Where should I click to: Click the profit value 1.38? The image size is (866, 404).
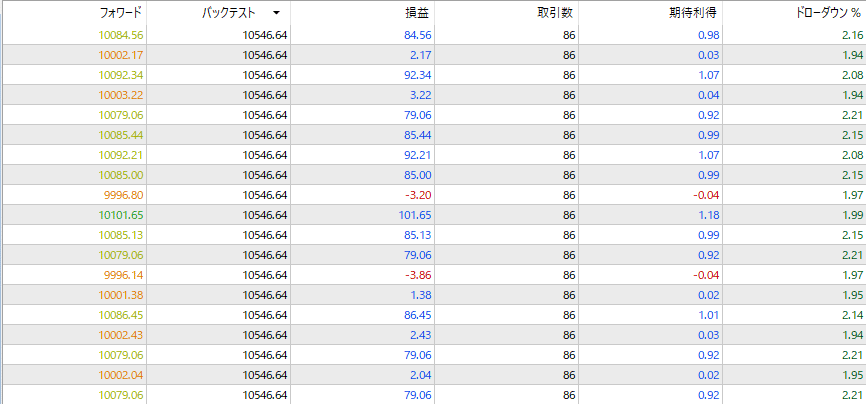click(x=421, y=295)
